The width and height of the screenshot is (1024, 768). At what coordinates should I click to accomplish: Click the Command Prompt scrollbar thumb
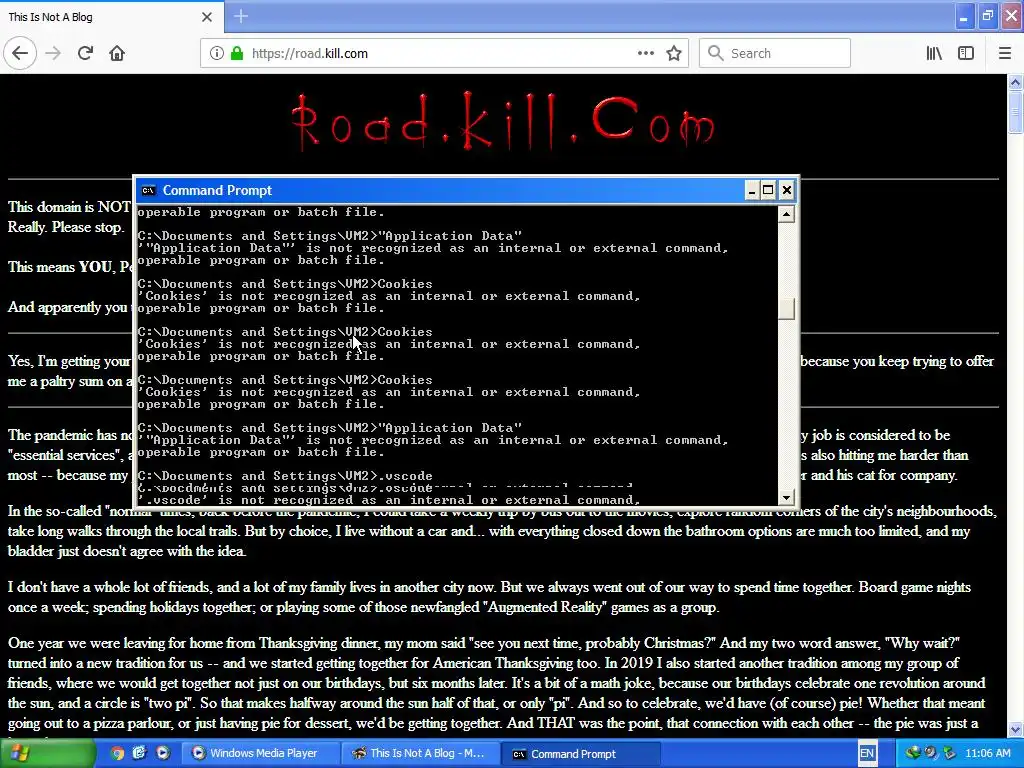786,309
